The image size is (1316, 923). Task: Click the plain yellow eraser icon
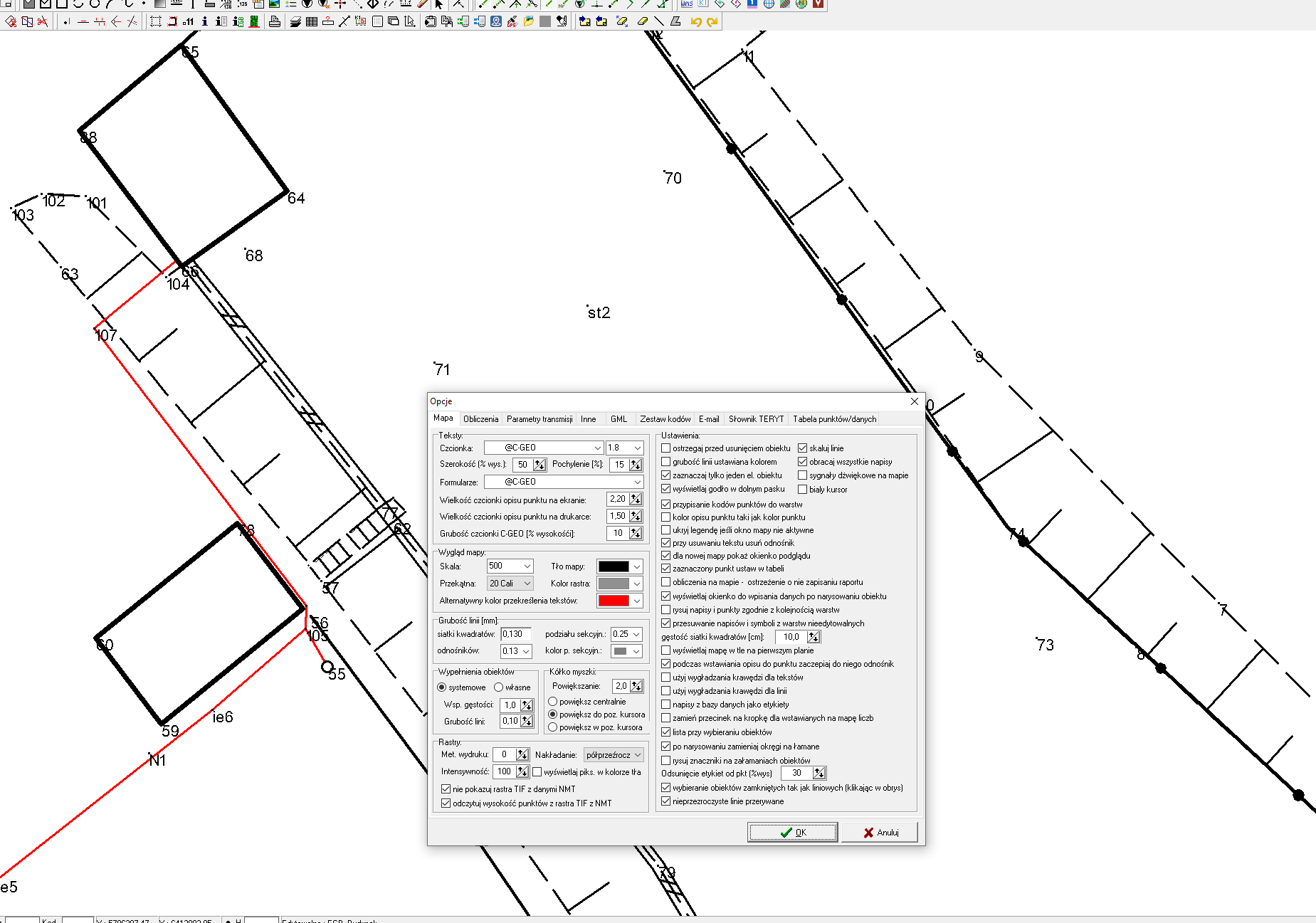[x=643, y=21]
